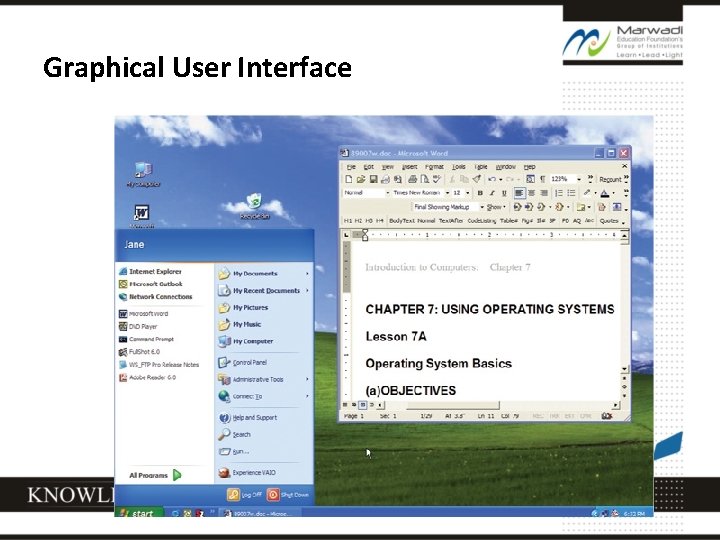Screen dimensions: 720x540
Task: Open Network Connections in Start menu
Action: tap(156, 297)
